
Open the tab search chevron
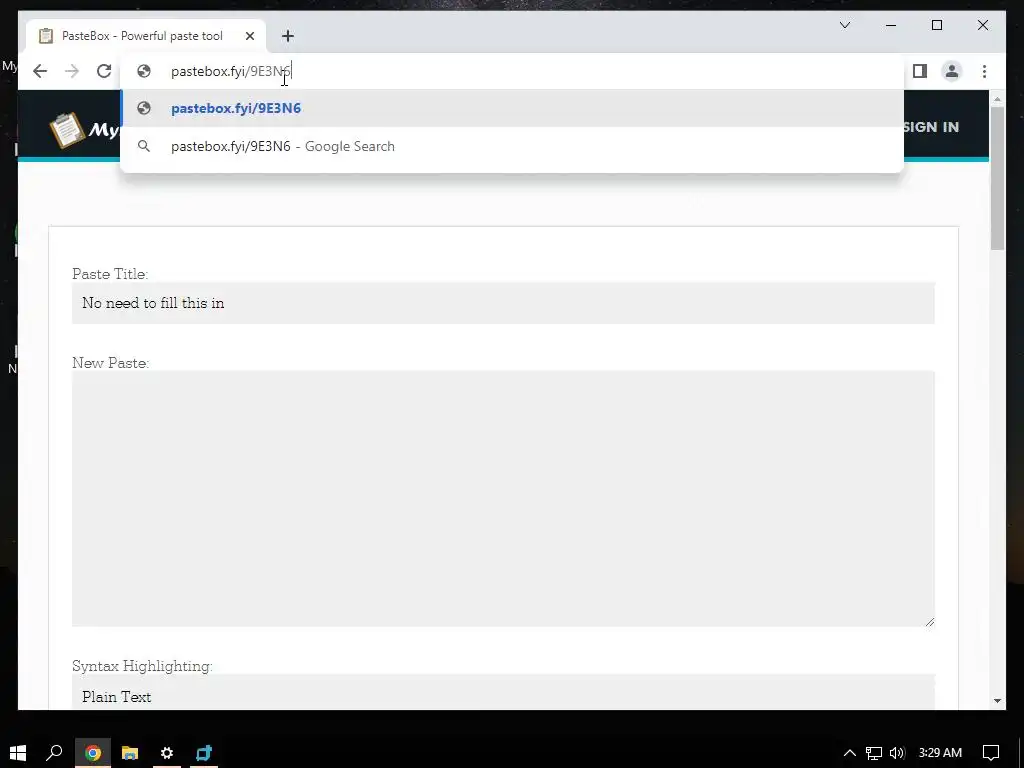point(844,25)
